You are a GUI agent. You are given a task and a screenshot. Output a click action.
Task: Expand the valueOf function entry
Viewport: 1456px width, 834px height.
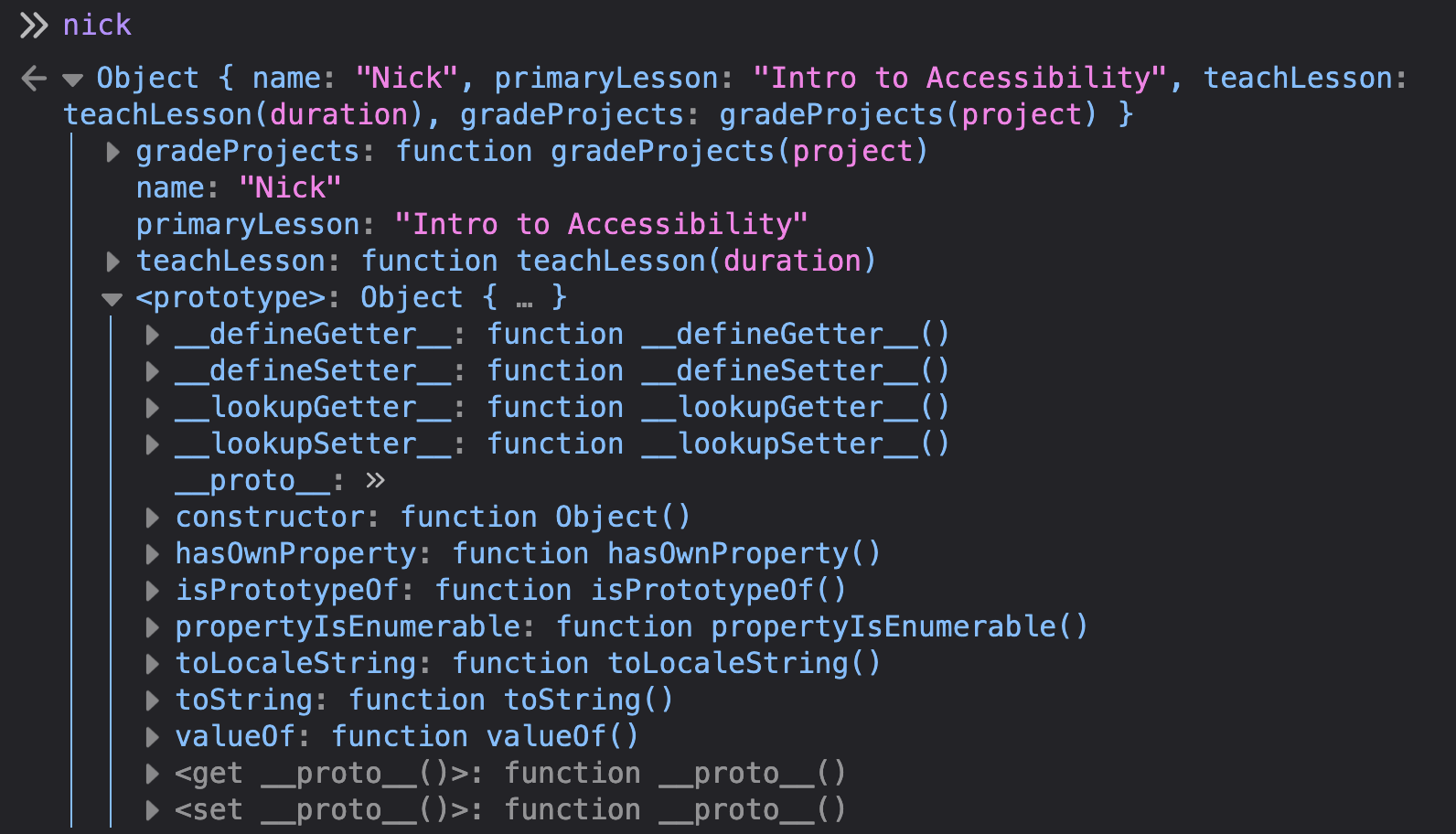(152, 736)
